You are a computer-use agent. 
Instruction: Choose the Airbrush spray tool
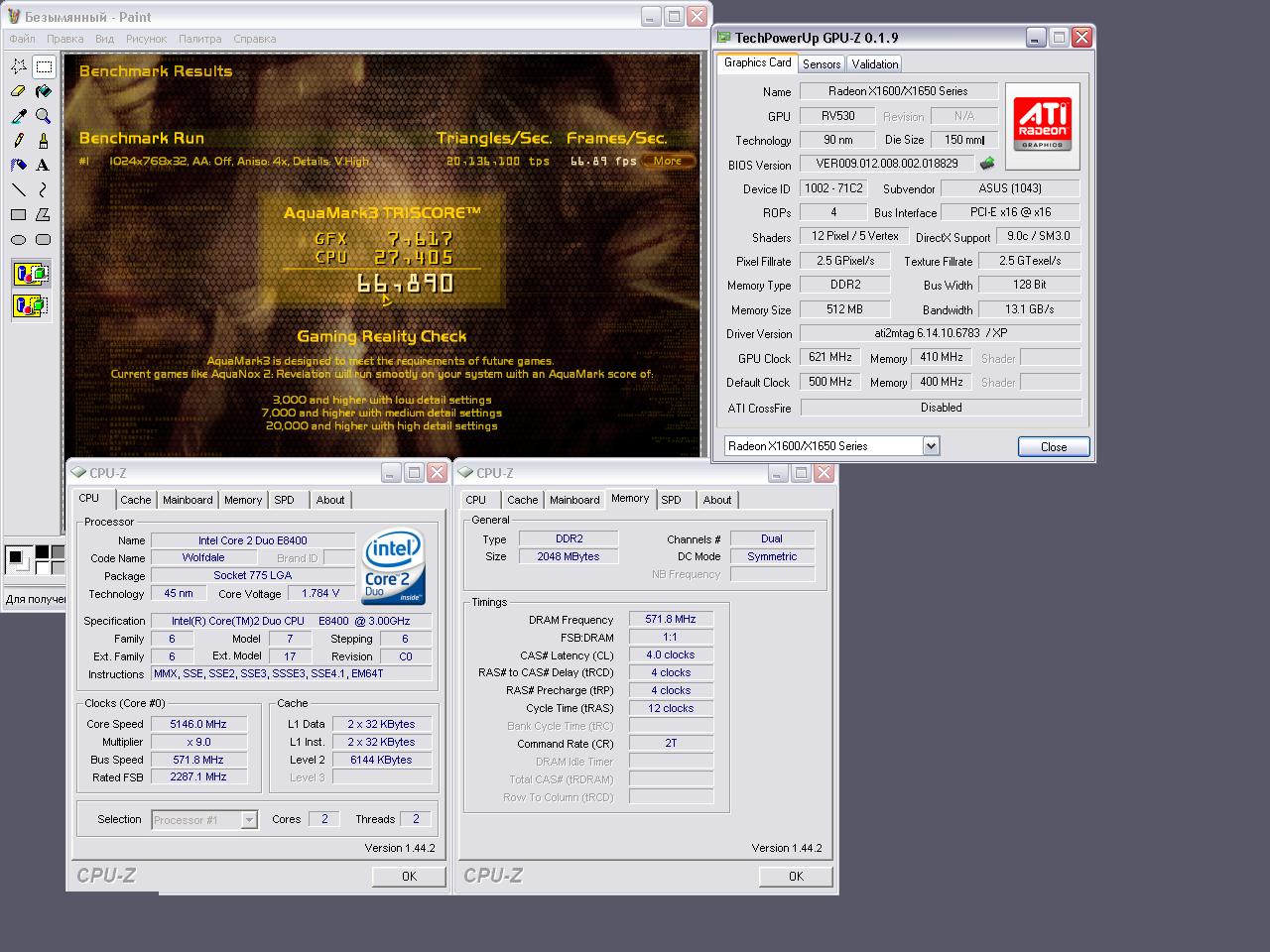click(x=19, y=166)
